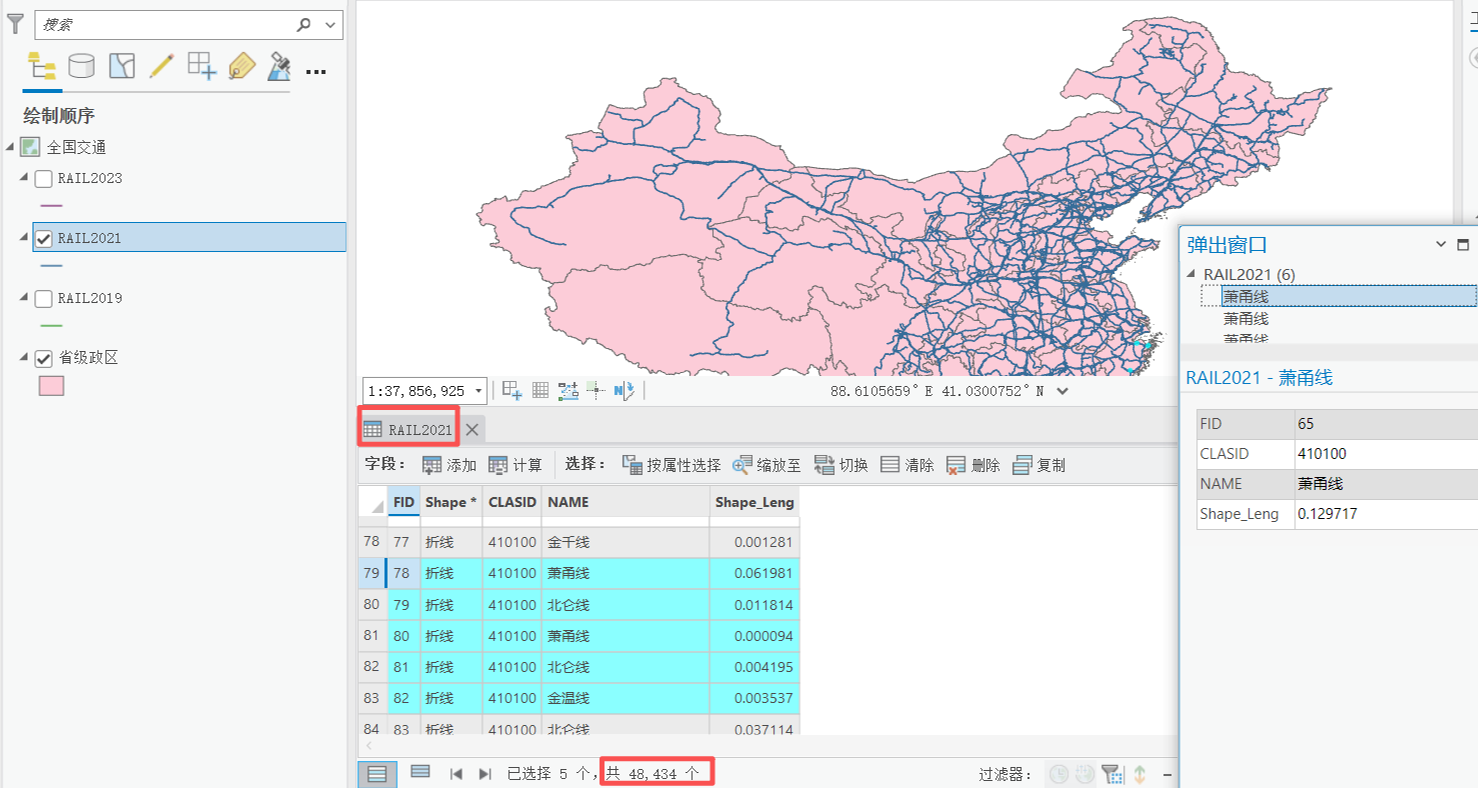Click the filter funnel beside the search box

tap(15, 24)
